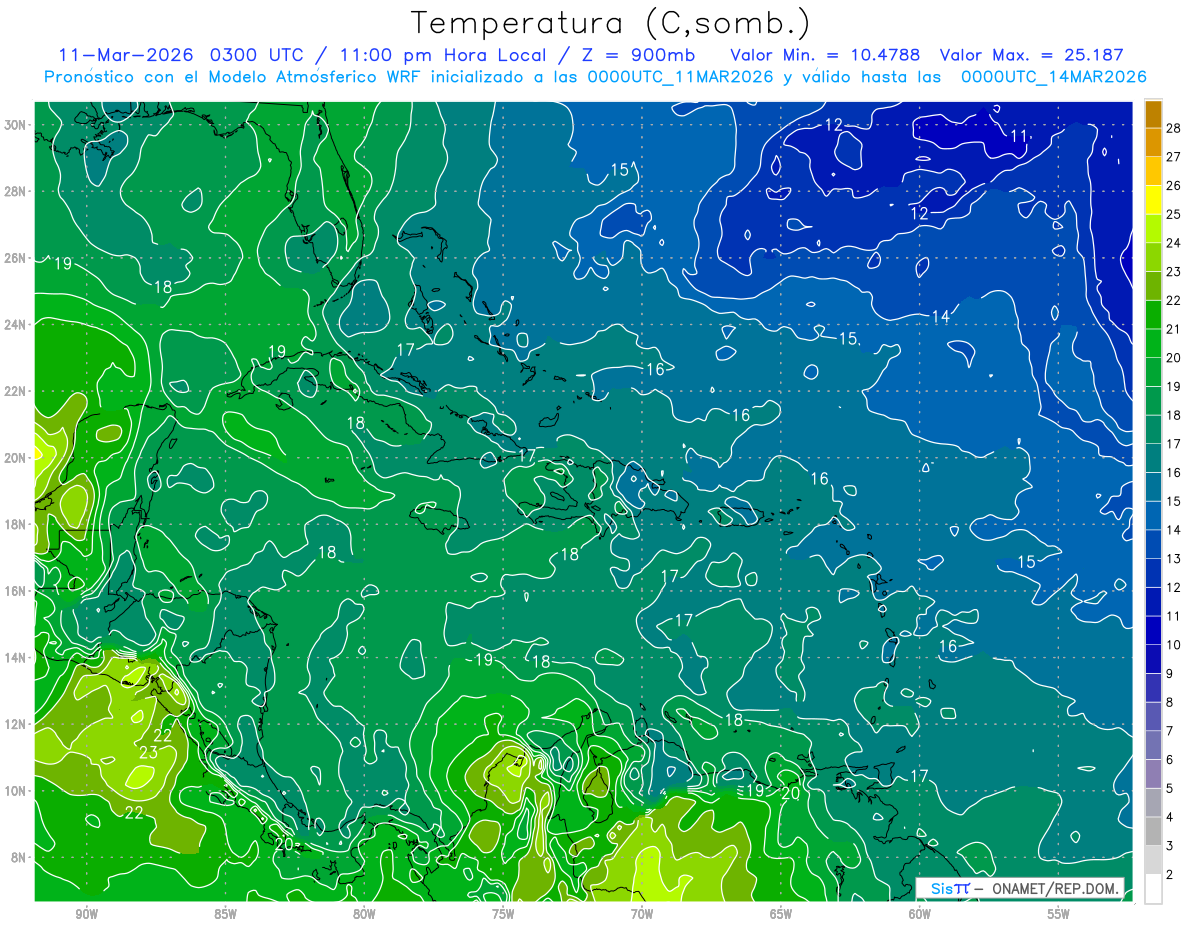Click the SisPI ONAMET/REP.DOM. logo box
The image size is (1200, 927).
click(x=1019, y=888)
